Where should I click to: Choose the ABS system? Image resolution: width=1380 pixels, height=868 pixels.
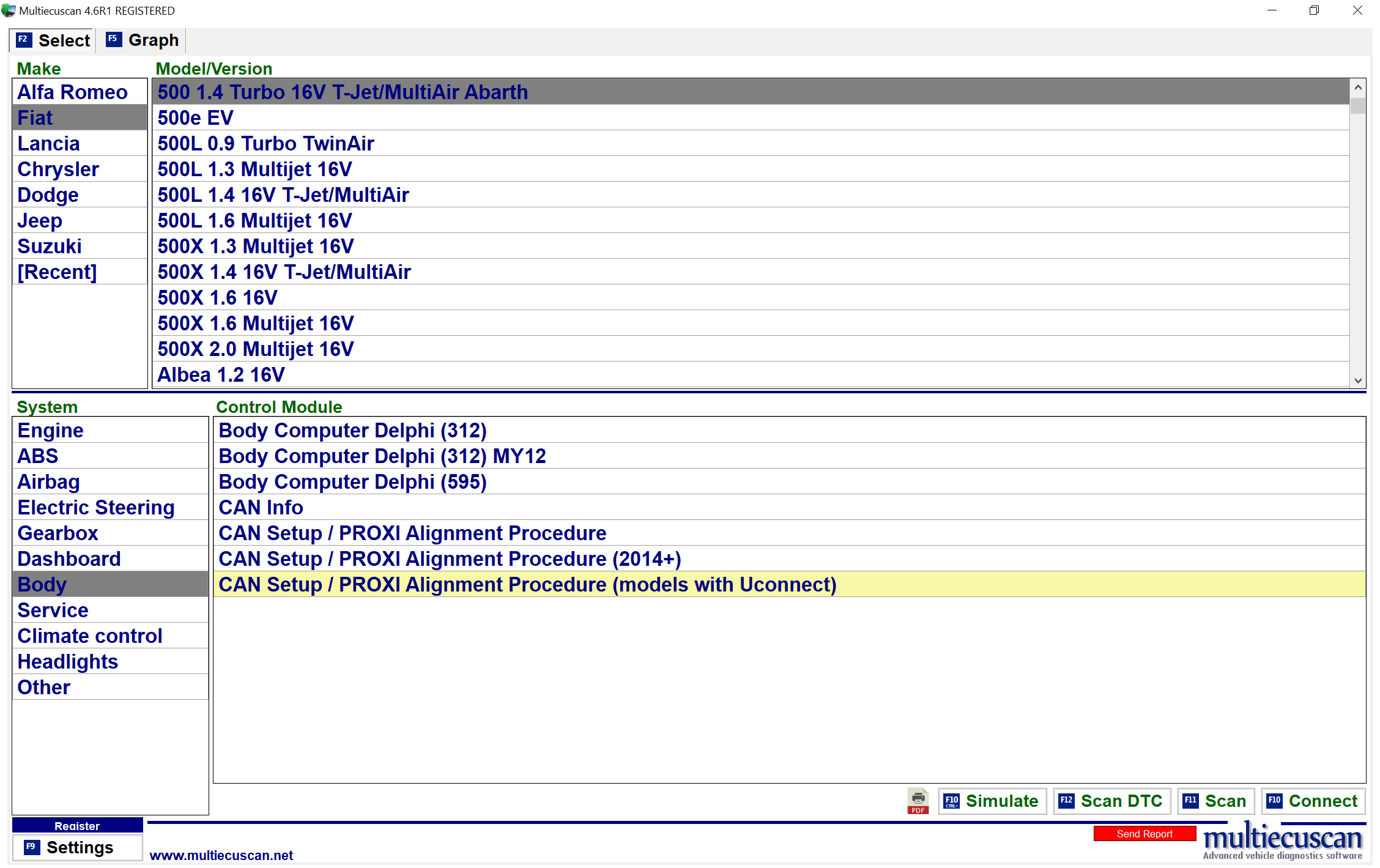[110, 456]
